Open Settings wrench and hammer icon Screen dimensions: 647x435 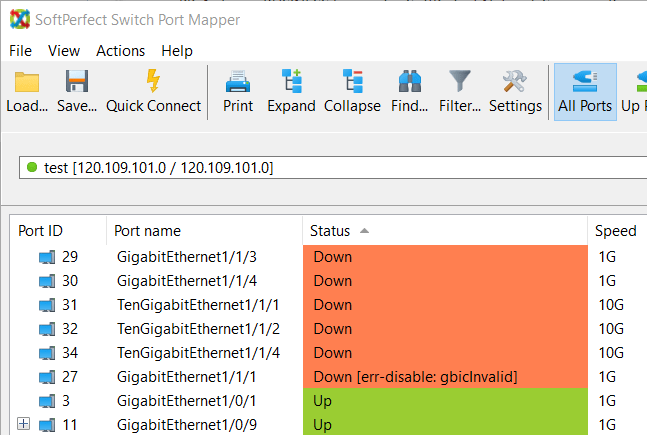pos(515,81)
